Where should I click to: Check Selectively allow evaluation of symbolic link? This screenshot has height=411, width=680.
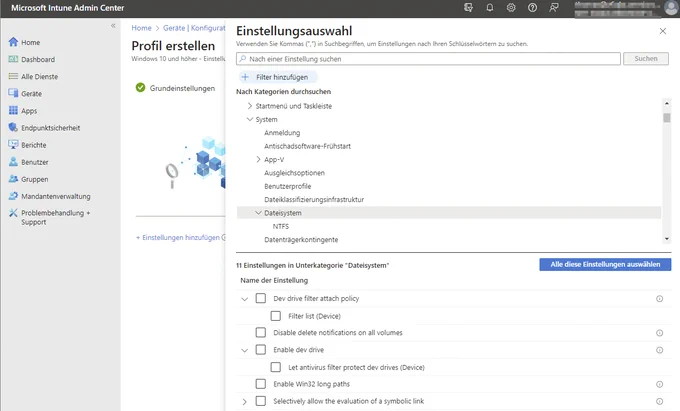(261, 401)
